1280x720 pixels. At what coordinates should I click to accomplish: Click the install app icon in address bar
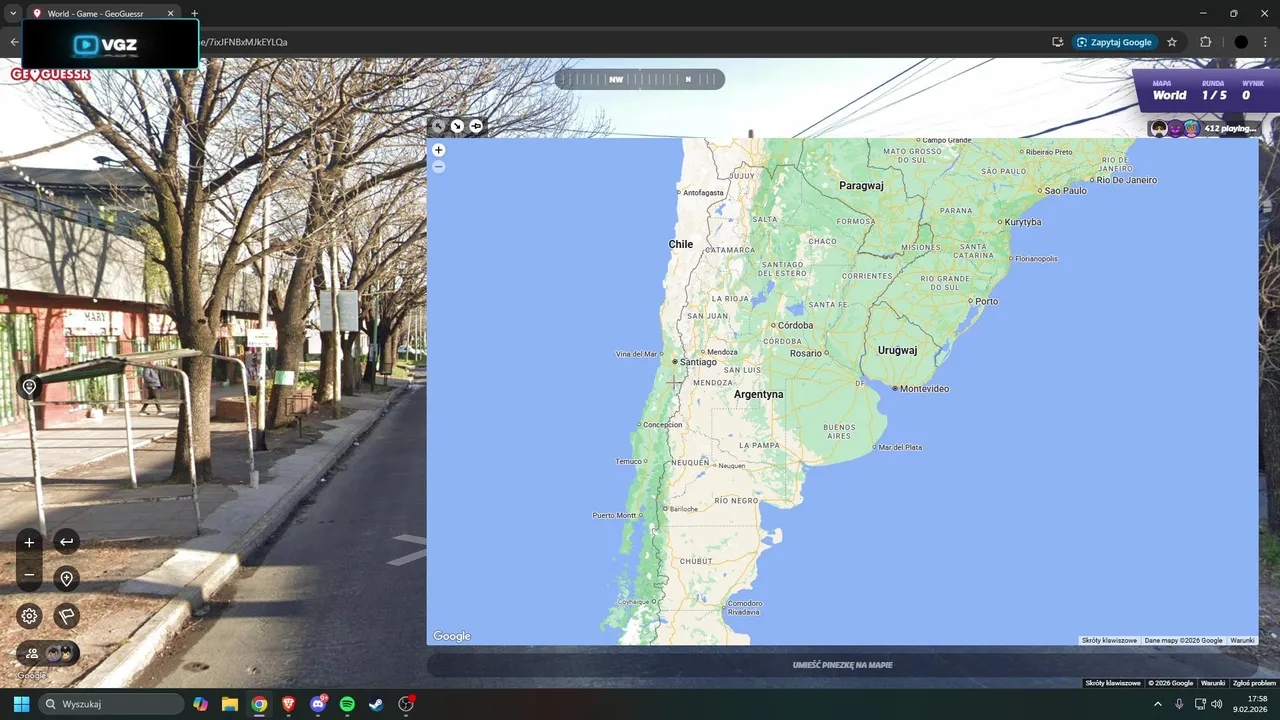(x=1057, y=42)
